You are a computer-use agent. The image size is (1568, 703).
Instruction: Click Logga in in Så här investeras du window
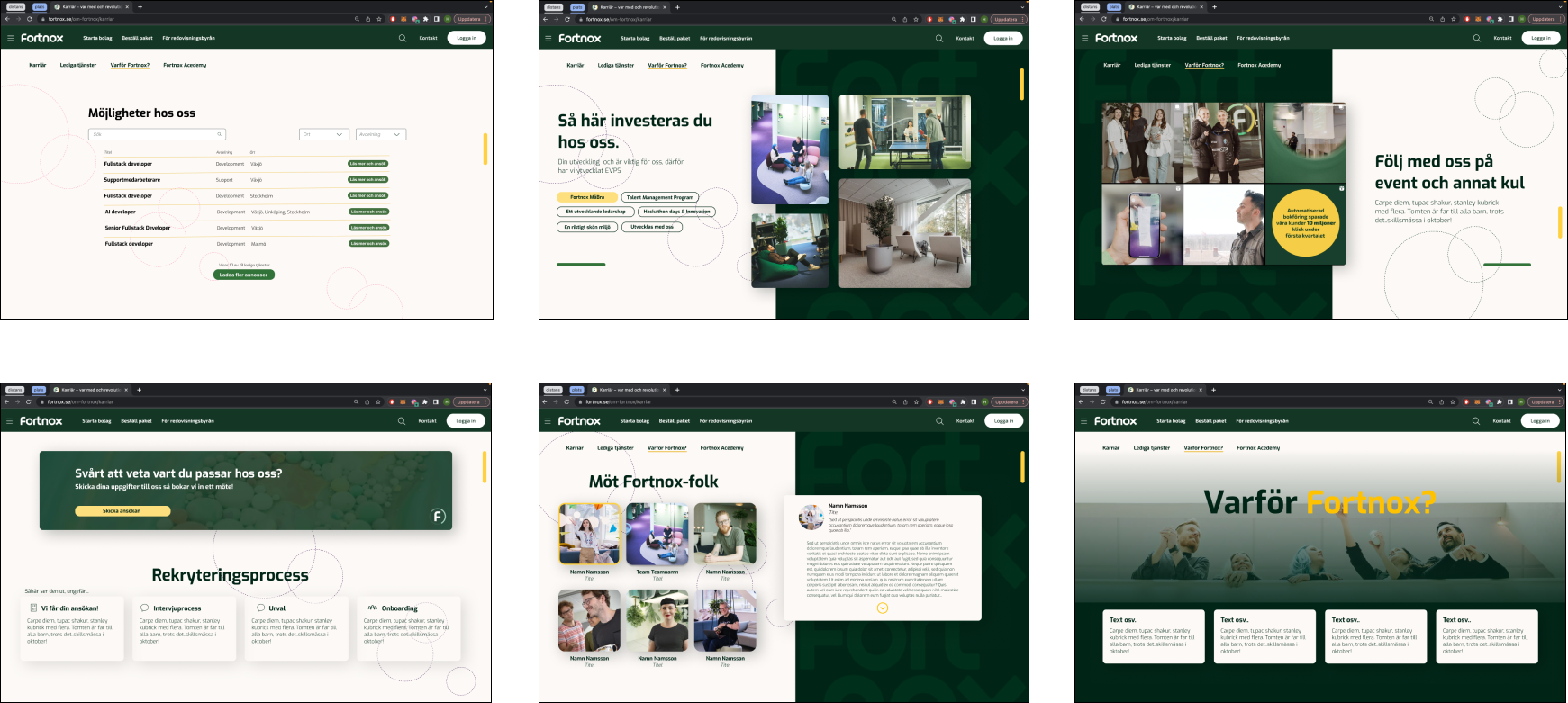[1003, 38]
